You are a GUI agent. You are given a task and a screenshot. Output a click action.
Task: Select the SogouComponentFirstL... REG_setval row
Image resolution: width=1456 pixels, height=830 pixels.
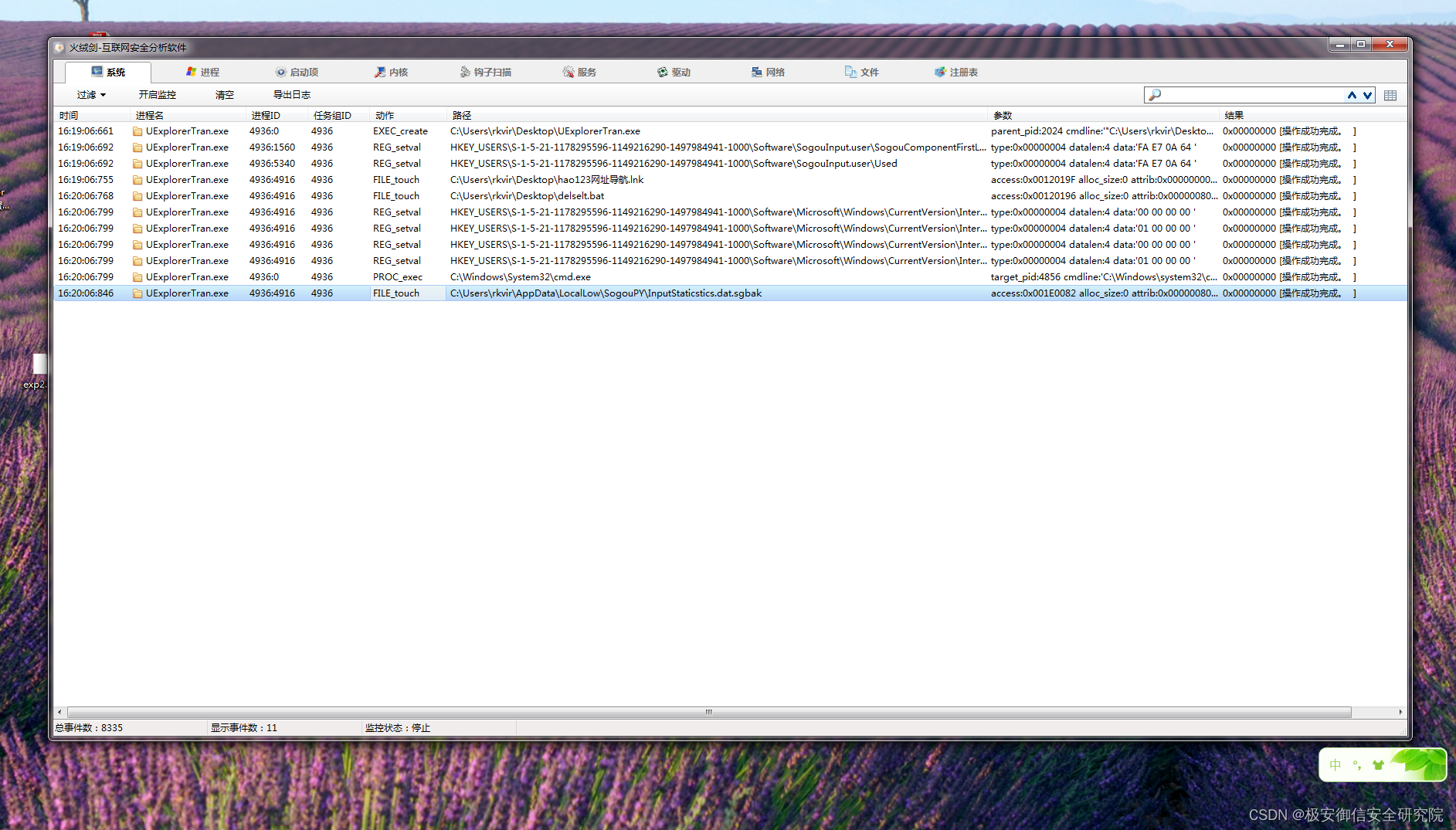(x=730, y=147)
